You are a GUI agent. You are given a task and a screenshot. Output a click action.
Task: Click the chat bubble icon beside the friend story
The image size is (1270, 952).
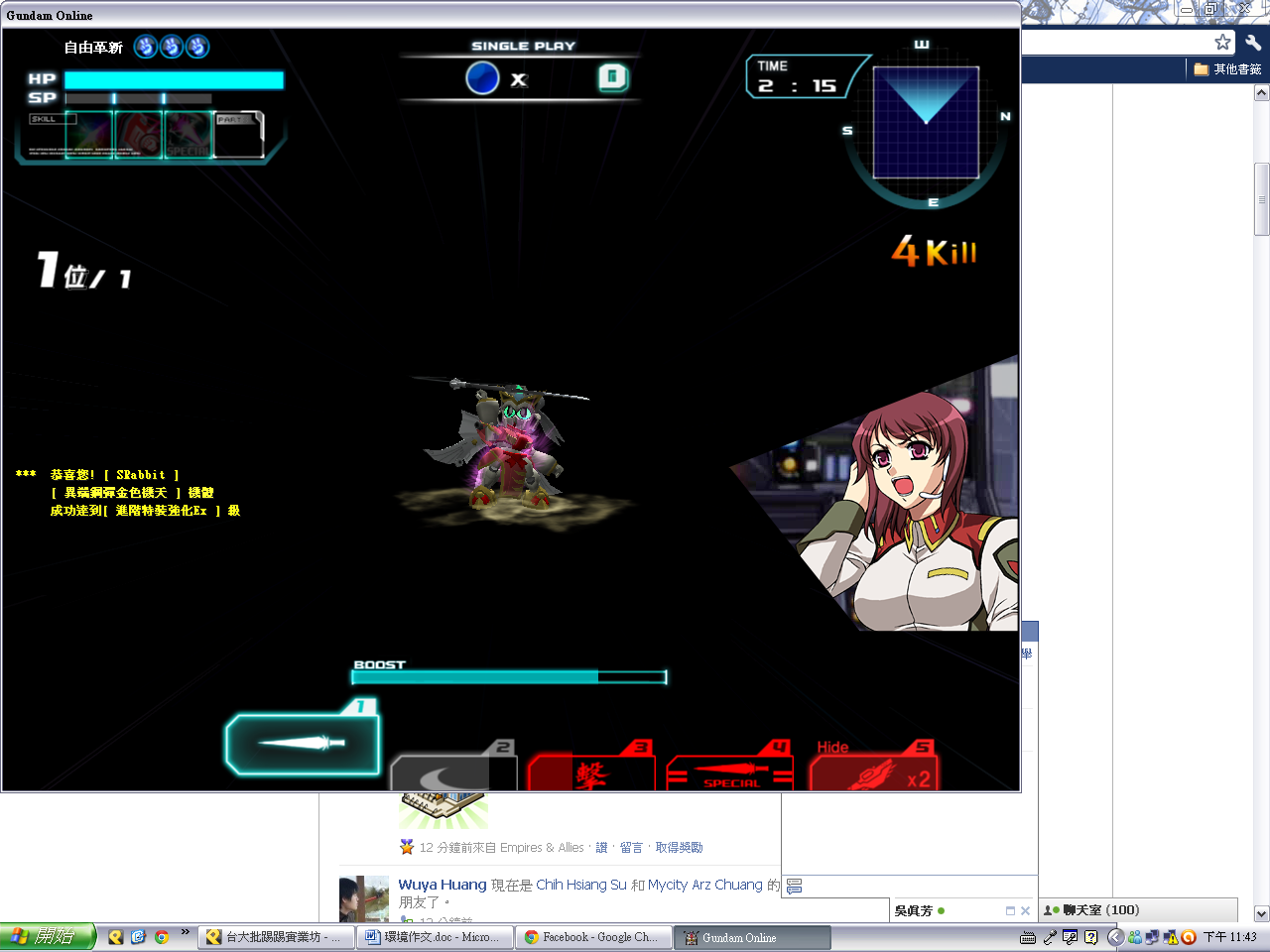coord(794,886)
